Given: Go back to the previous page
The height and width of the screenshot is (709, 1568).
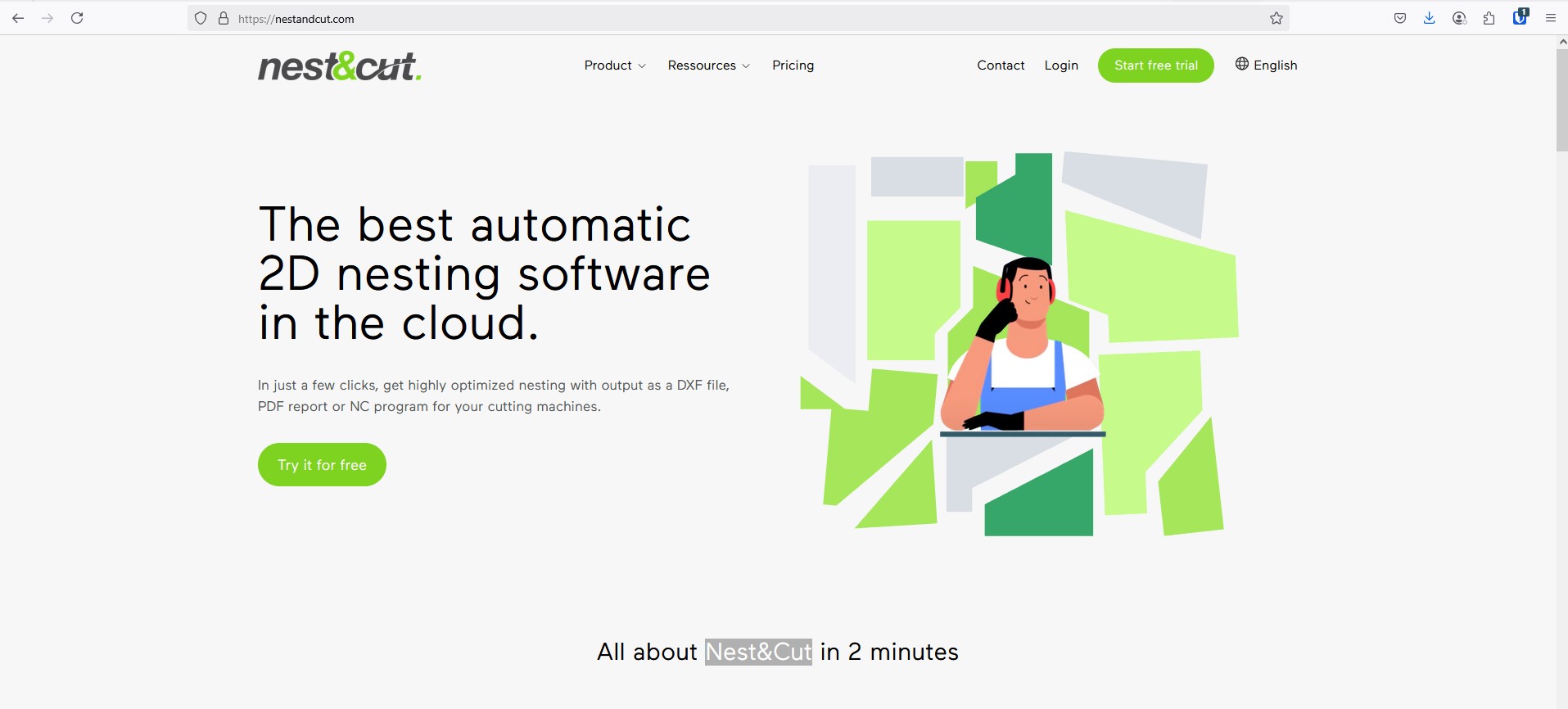Looking at the screenshot, I should click(18, 18).
